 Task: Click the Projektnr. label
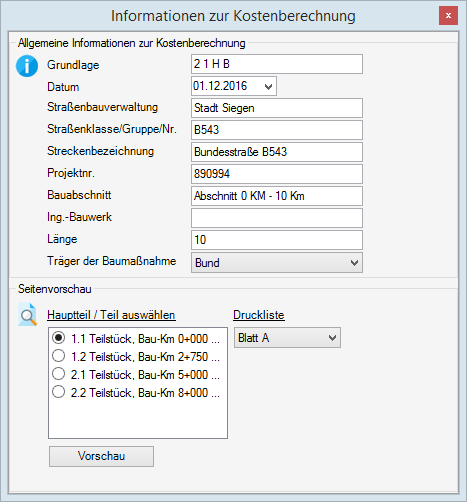pyautogui.click(x=71, y=173)
